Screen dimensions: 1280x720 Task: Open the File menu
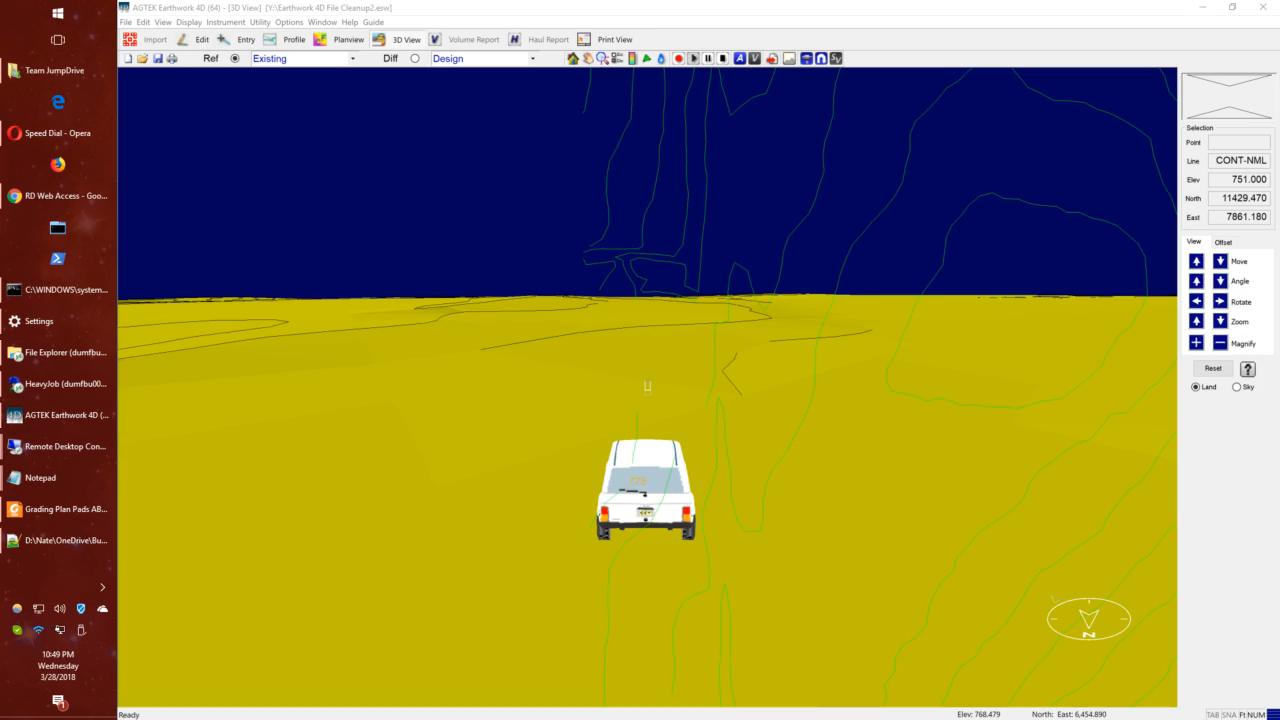[x=125, y=22]
